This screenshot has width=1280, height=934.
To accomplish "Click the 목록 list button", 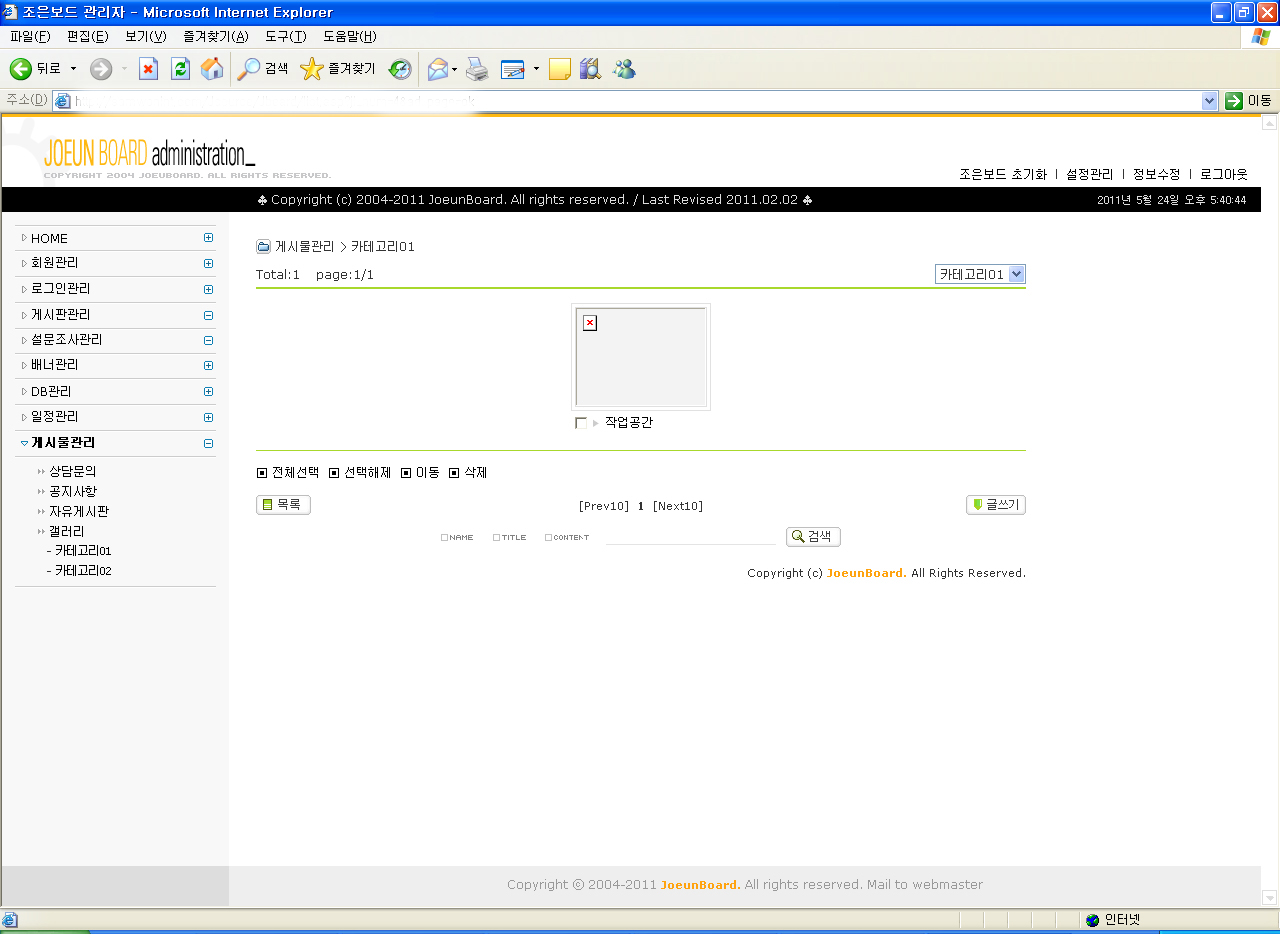I will click(283, 505).
